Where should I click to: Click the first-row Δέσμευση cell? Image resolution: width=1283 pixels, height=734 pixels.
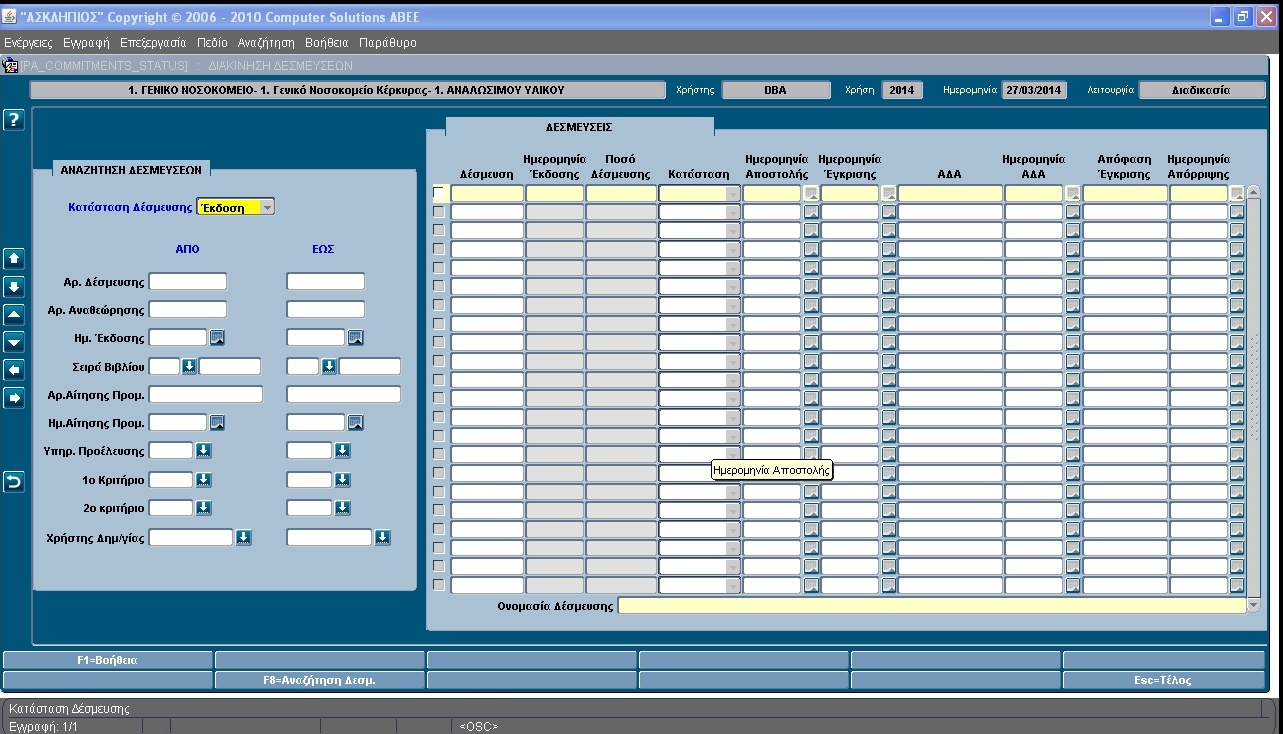pyautogui.click(x=487, y=193)
